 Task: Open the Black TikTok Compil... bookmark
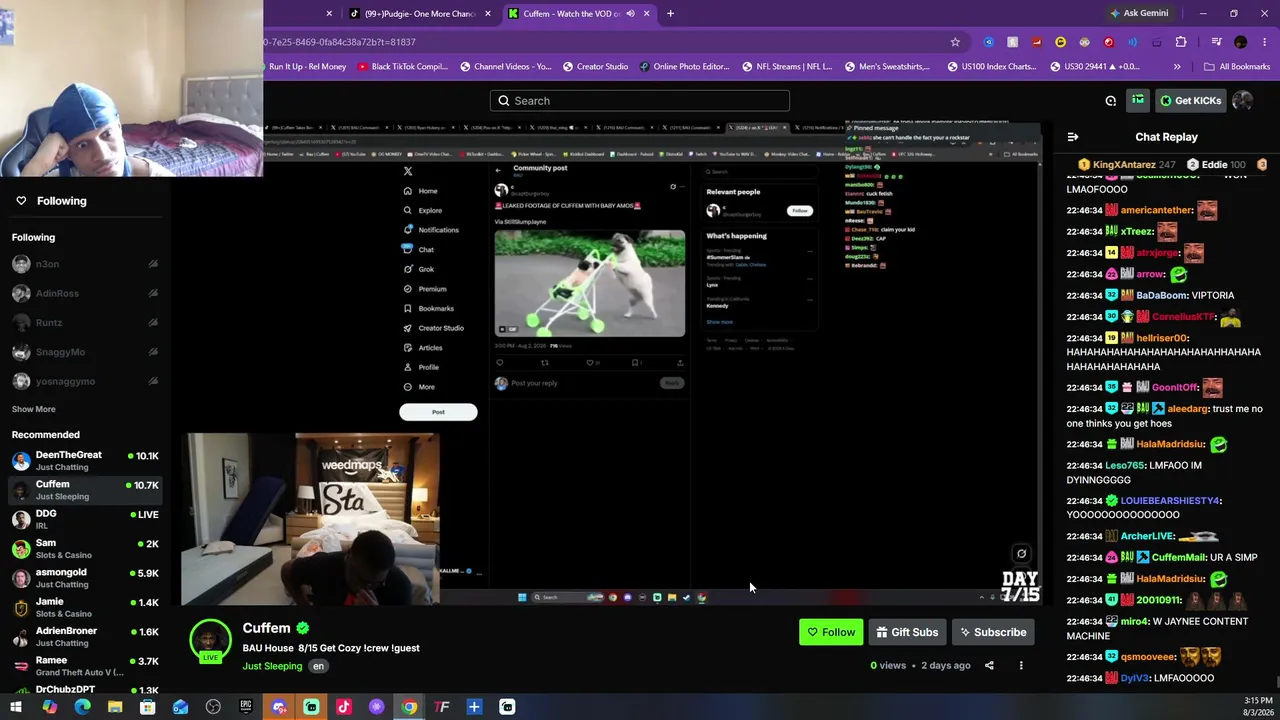402,67
